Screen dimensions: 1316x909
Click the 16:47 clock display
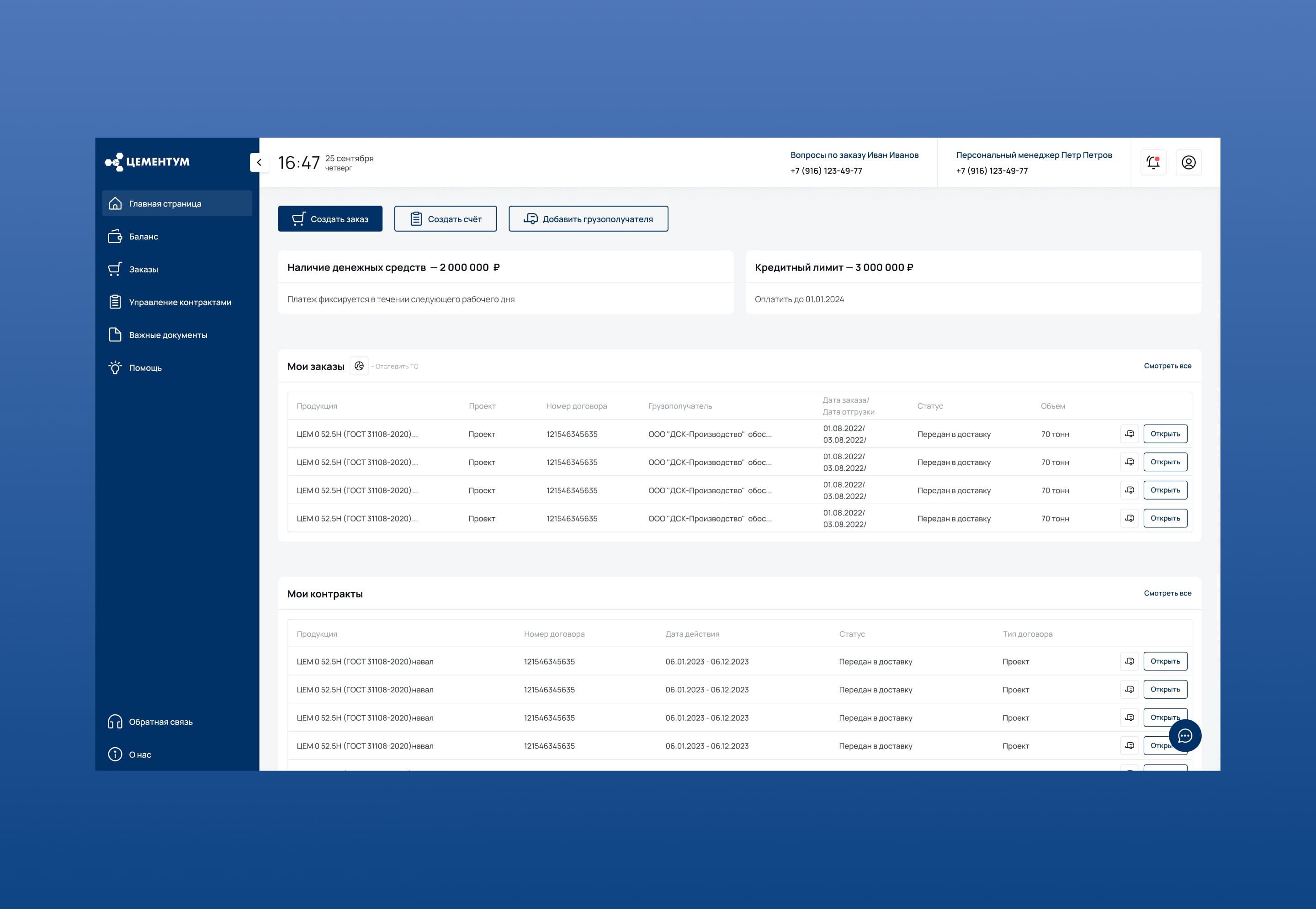[x=299, y=163]
